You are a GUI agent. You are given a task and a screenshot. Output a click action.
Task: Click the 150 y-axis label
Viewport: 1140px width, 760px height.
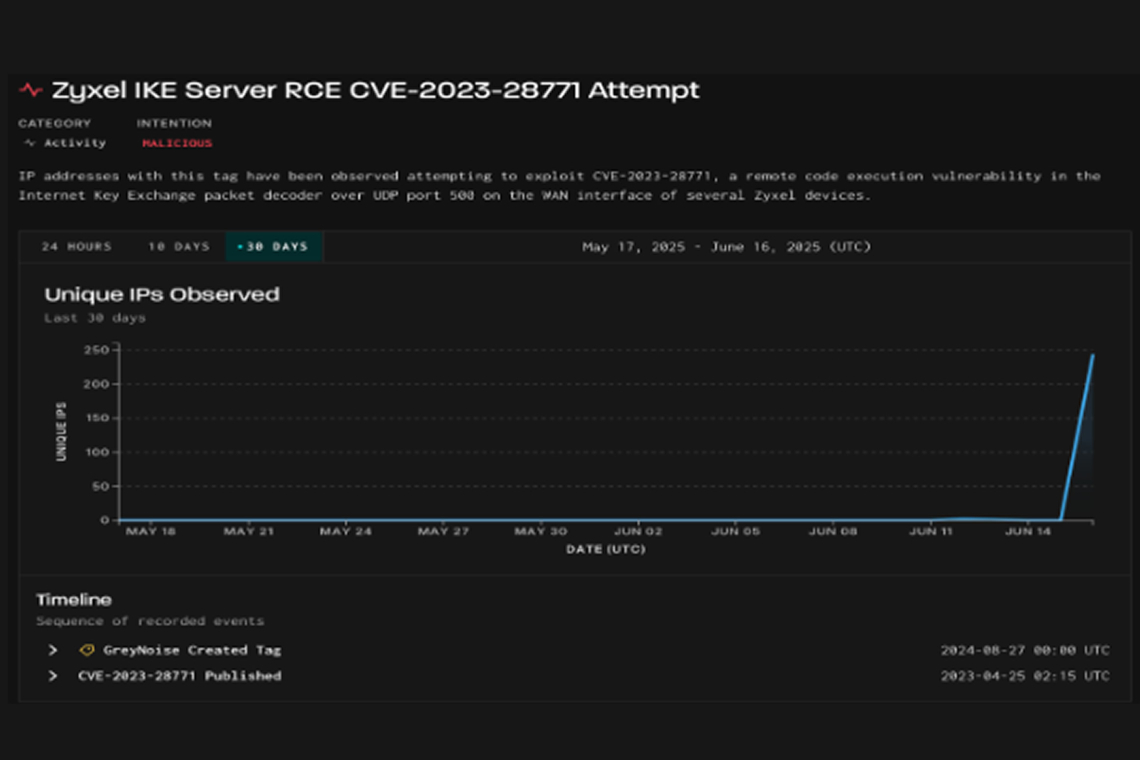[96, 418]
